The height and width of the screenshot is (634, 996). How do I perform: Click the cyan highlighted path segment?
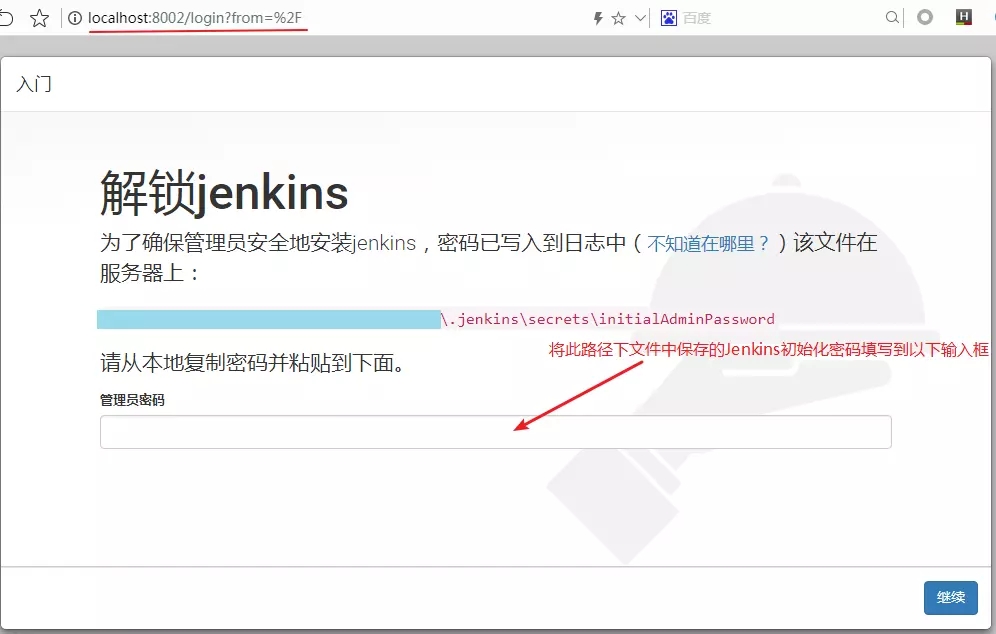point(268,318)
